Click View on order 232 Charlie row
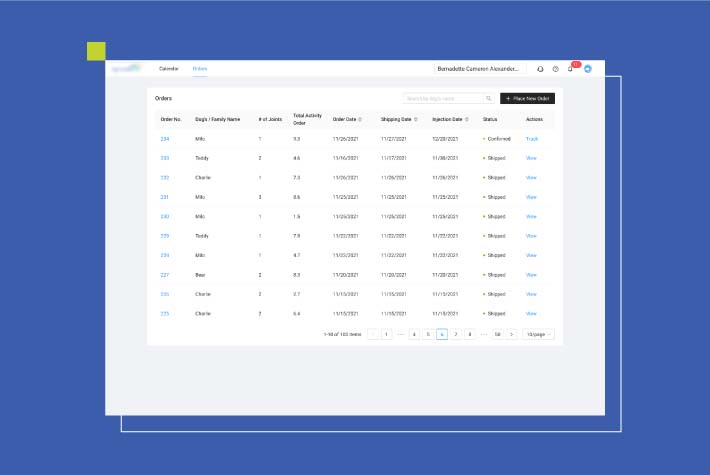710x475 pixels. pos(531,178)
